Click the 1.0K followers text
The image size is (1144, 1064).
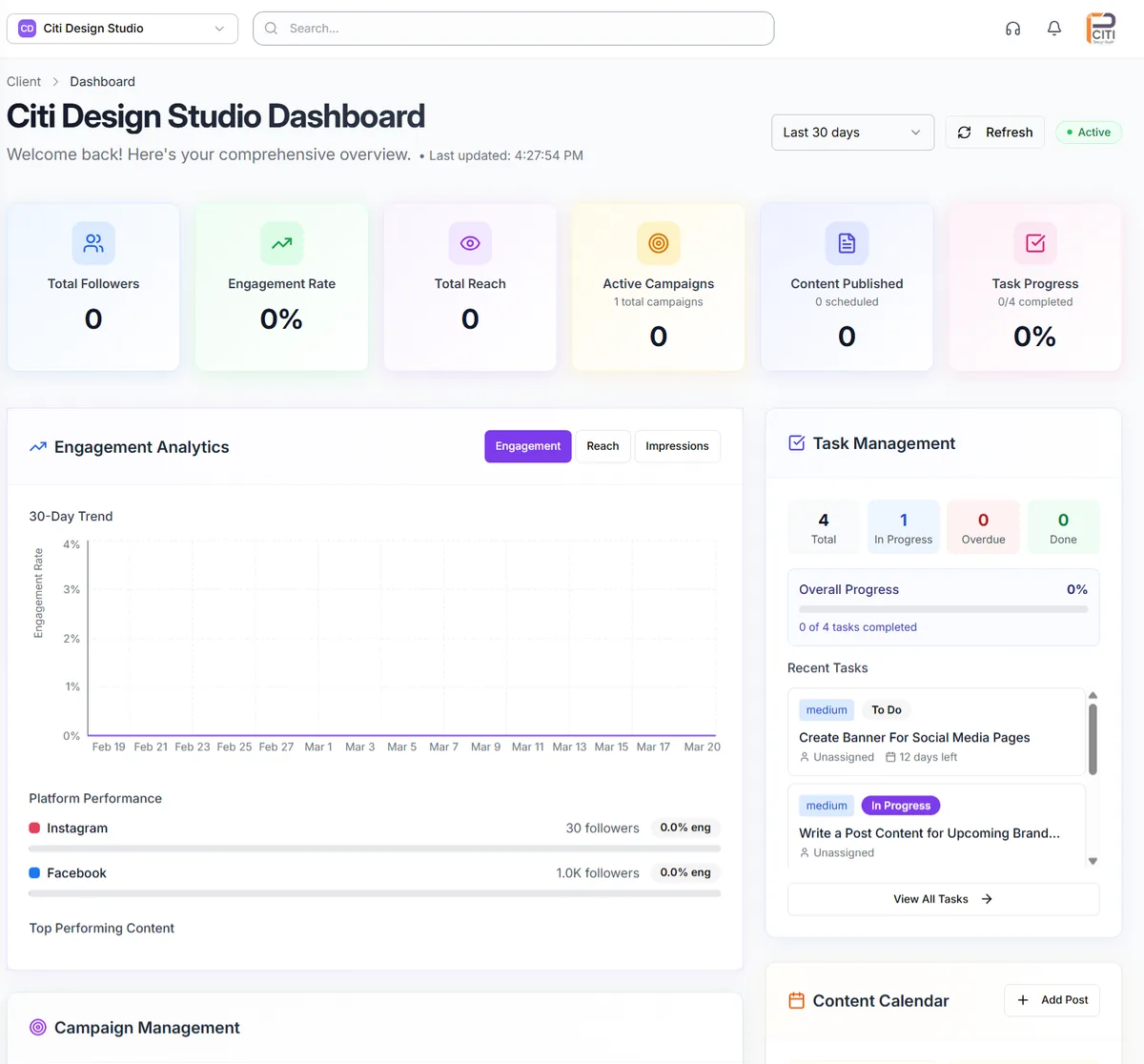[598, 872]
